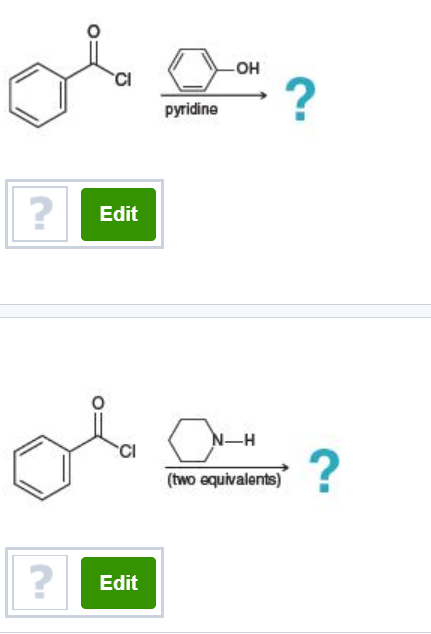Click the blue question mark after two equivalents arrow
Image resolution: width=431 pixels, height=634 pixels.
[x=324, y=471]
